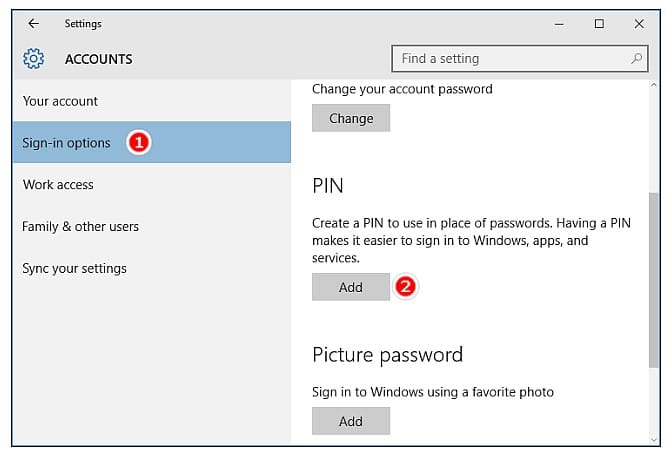This screenshot has height=453, width=666.
Task: Close the Settings window
Action: pyautogui.click(x=639, y=24)
